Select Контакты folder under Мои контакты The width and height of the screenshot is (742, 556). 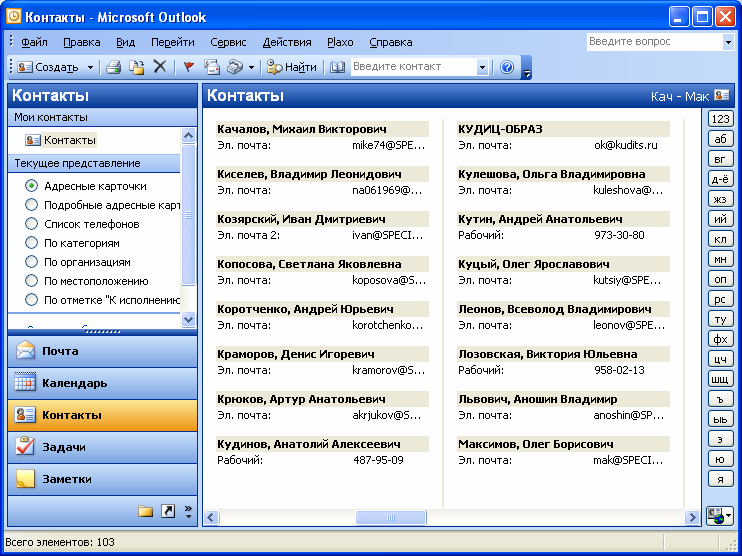61,140
